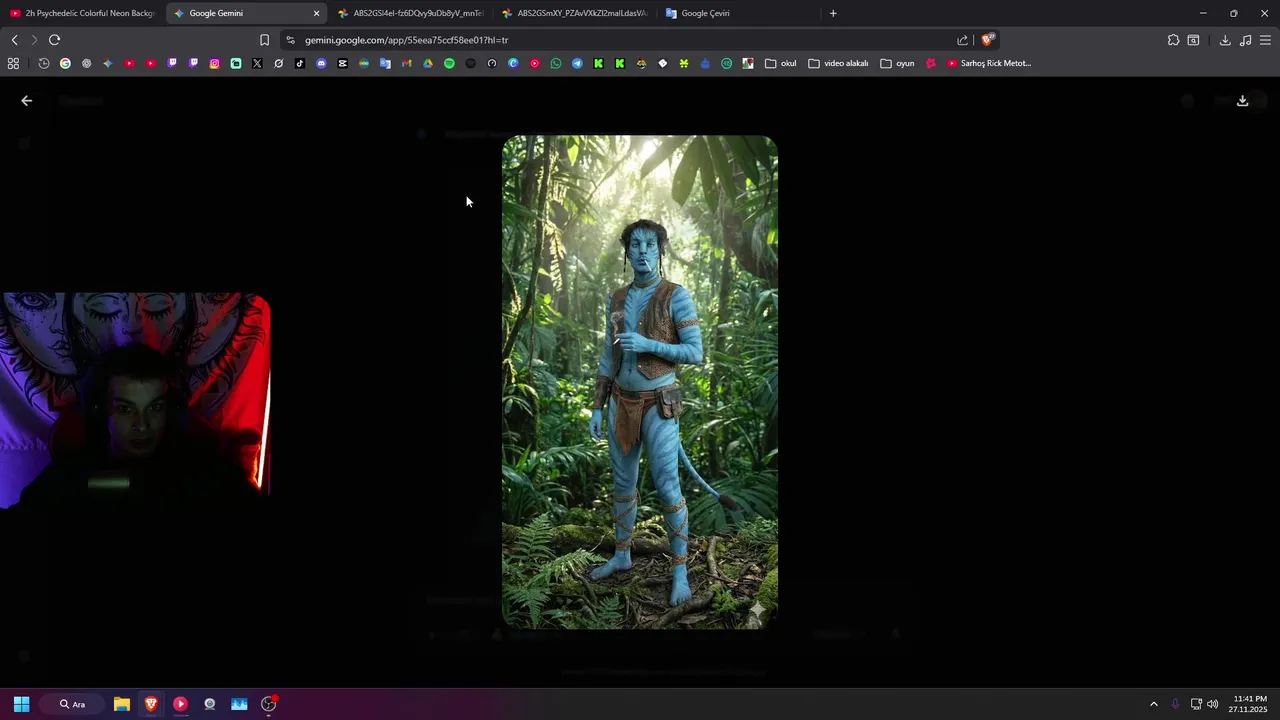Open the Sarhoş Rick Metot bookmark
1280x720 pixels.
coord(989,63)
